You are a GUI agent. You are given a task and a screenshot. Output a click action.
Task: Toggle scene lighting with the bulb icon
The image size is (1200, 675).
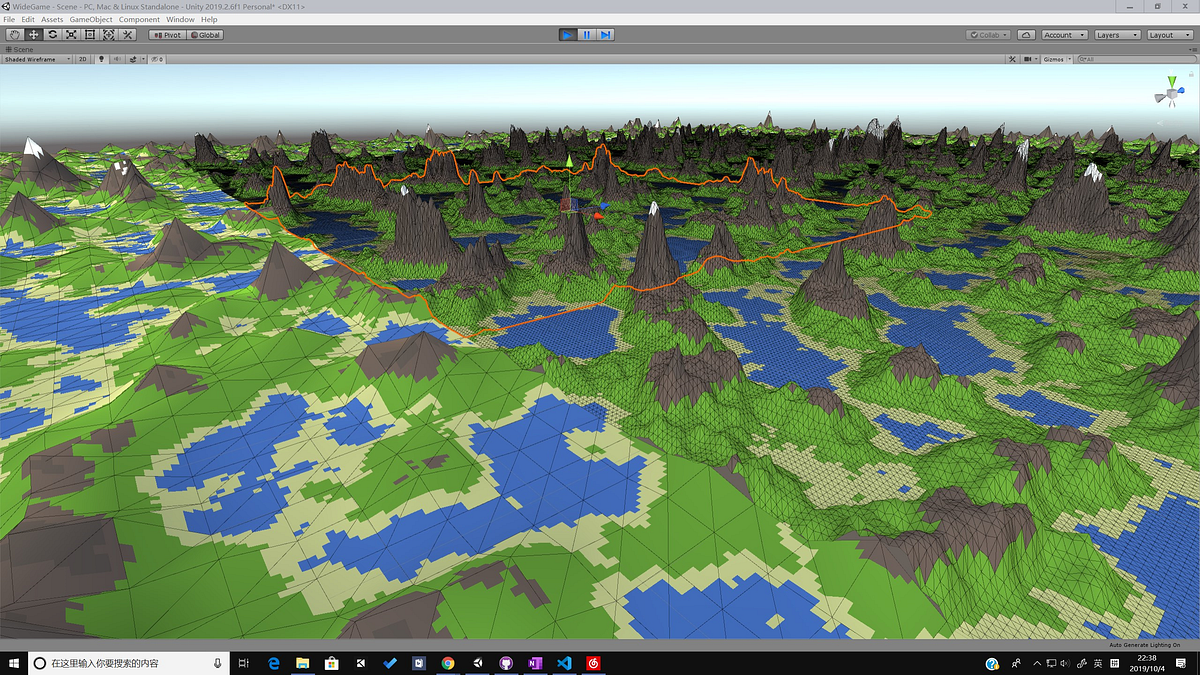tap(101, 58)
